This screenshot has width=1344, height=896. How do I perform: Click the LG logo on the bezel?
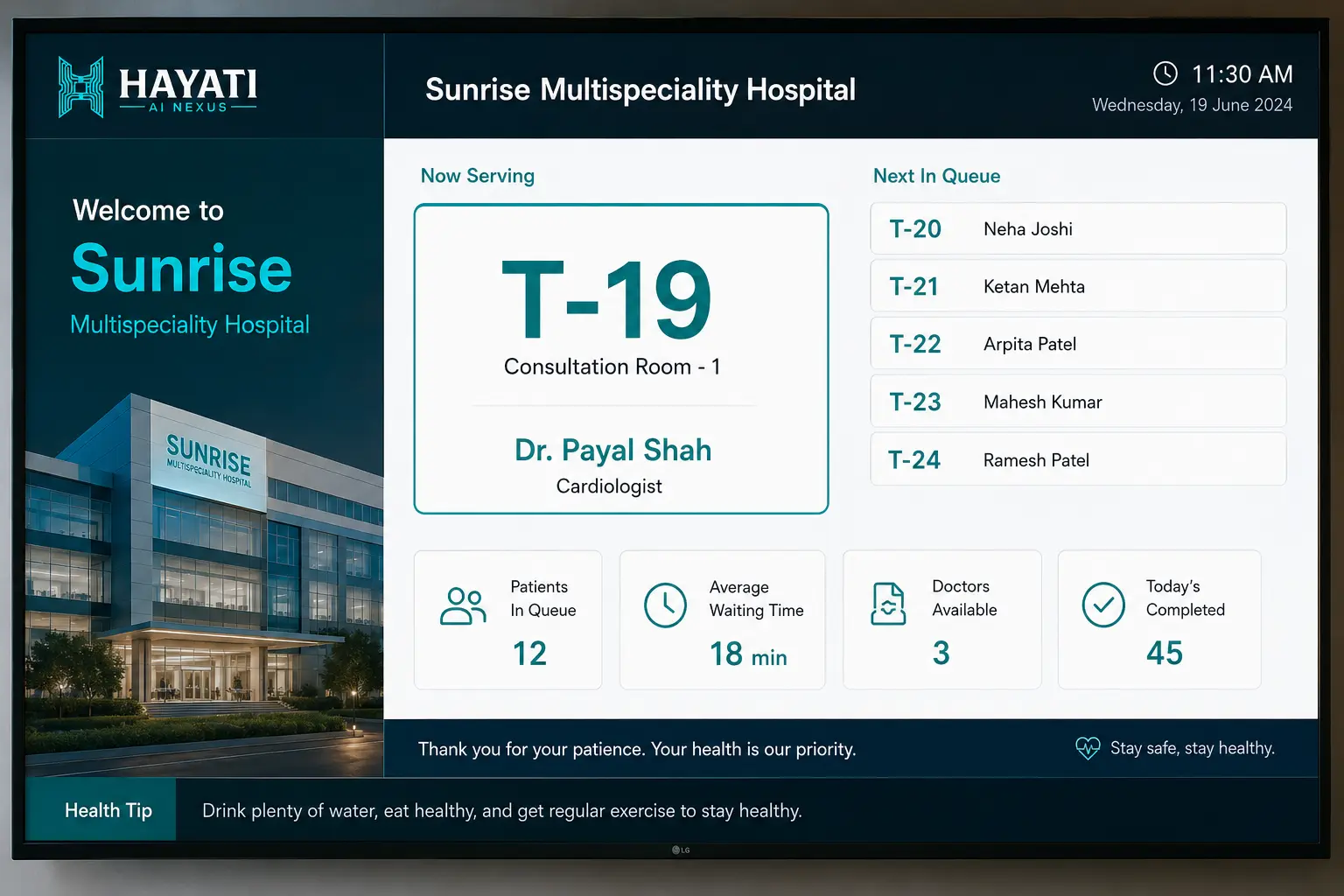pyautogui.click(x=681, y=850)
